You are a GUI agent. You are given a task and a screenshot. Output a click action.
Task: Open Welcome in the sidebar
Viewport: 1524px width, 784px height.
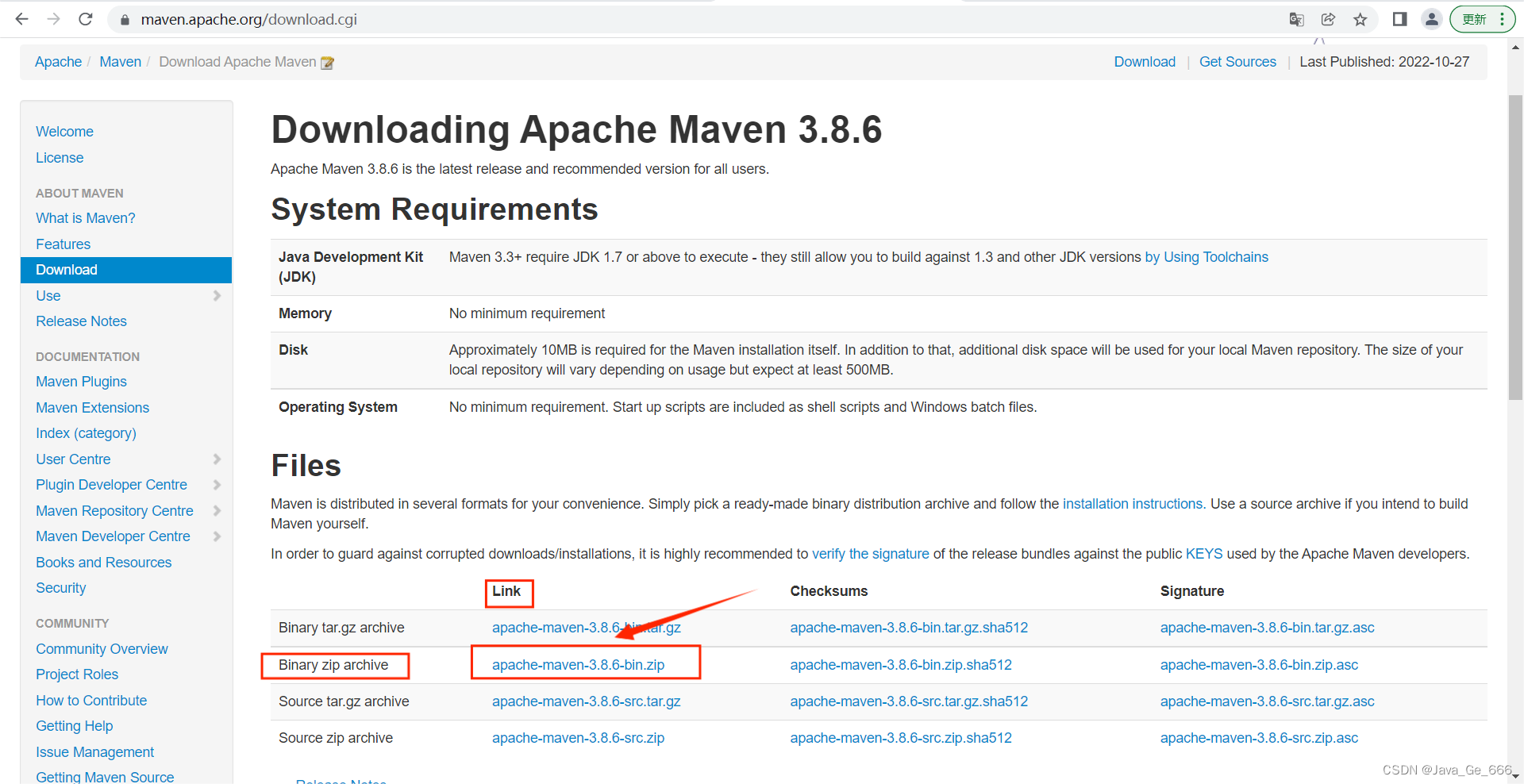pyautogui.click(x=64, y=132)
